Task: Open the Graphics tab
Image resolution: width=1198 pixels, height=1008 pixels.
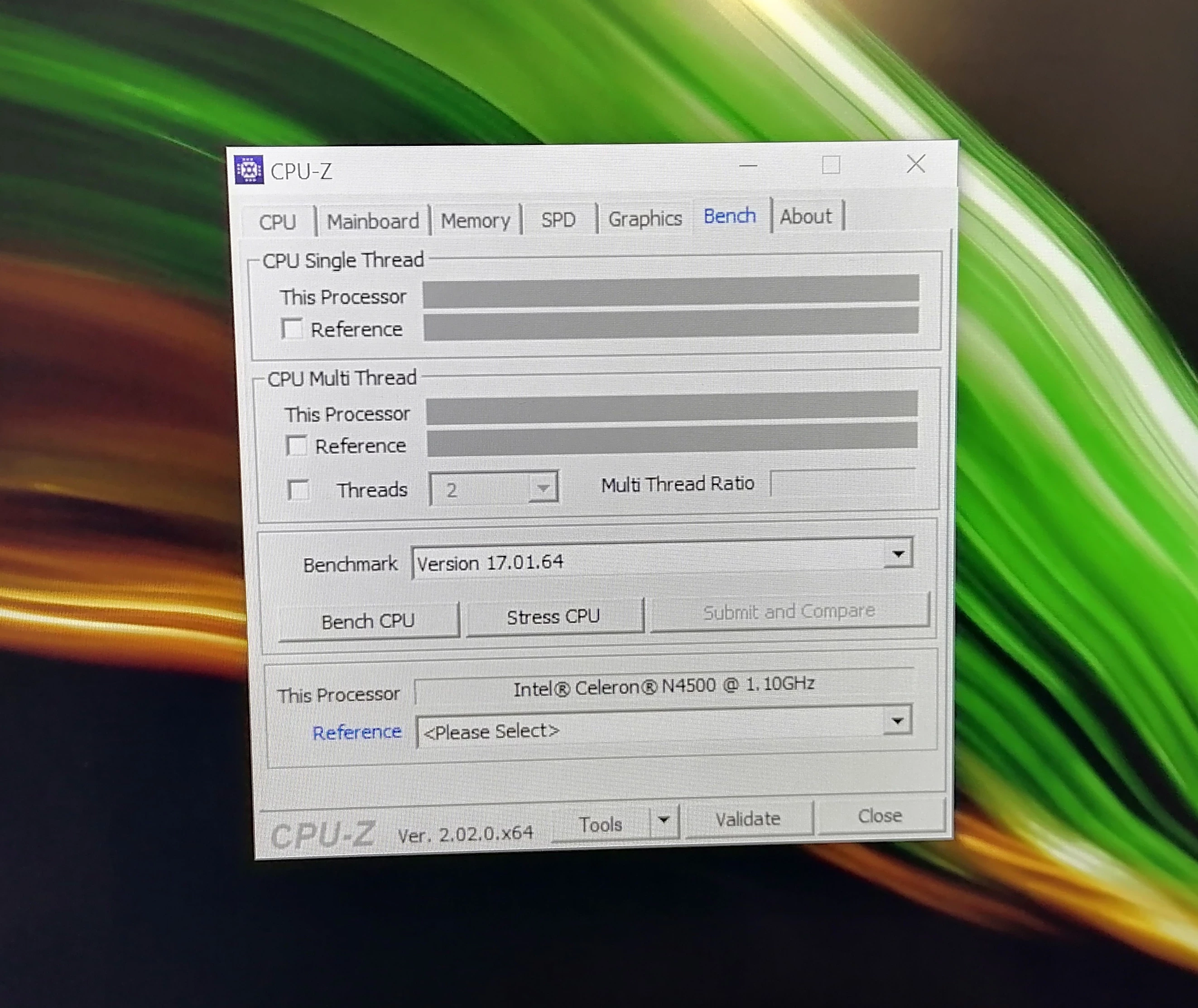Action: (645, 218)
